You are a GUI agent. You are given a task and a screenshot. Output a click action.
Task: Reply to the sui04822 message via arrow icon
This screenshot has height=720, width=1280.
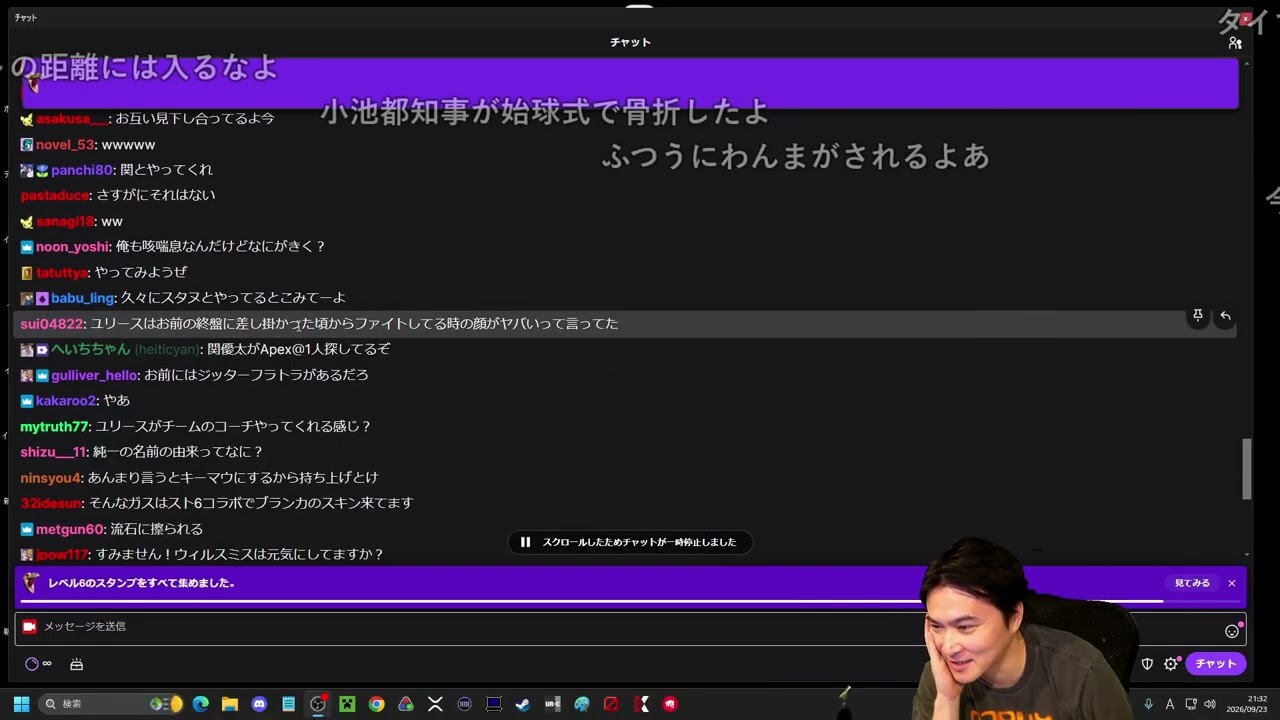[1225, 316]
